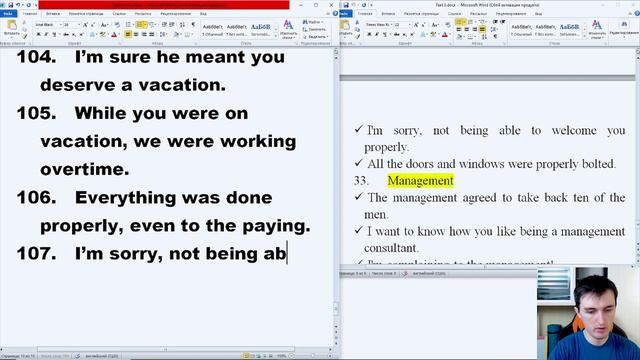Apply Heading style in right Word window
640x360 pixels.
(x=569, y=29)
